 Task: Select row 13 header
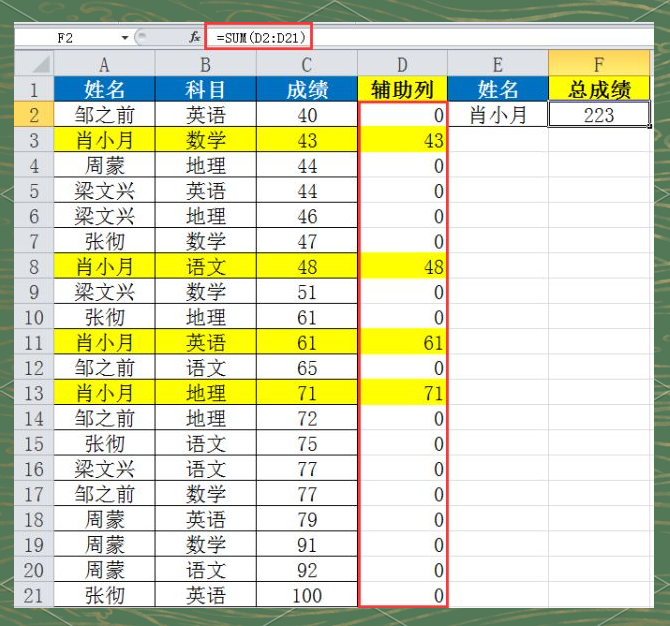[34, 393]
